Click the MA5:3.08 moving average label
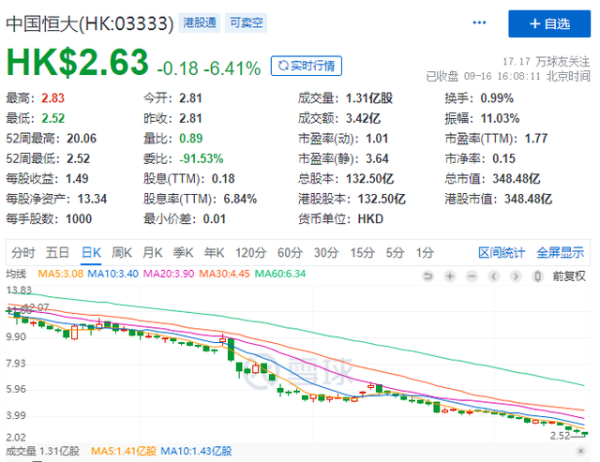600x462 pixels. pos(60,274)
